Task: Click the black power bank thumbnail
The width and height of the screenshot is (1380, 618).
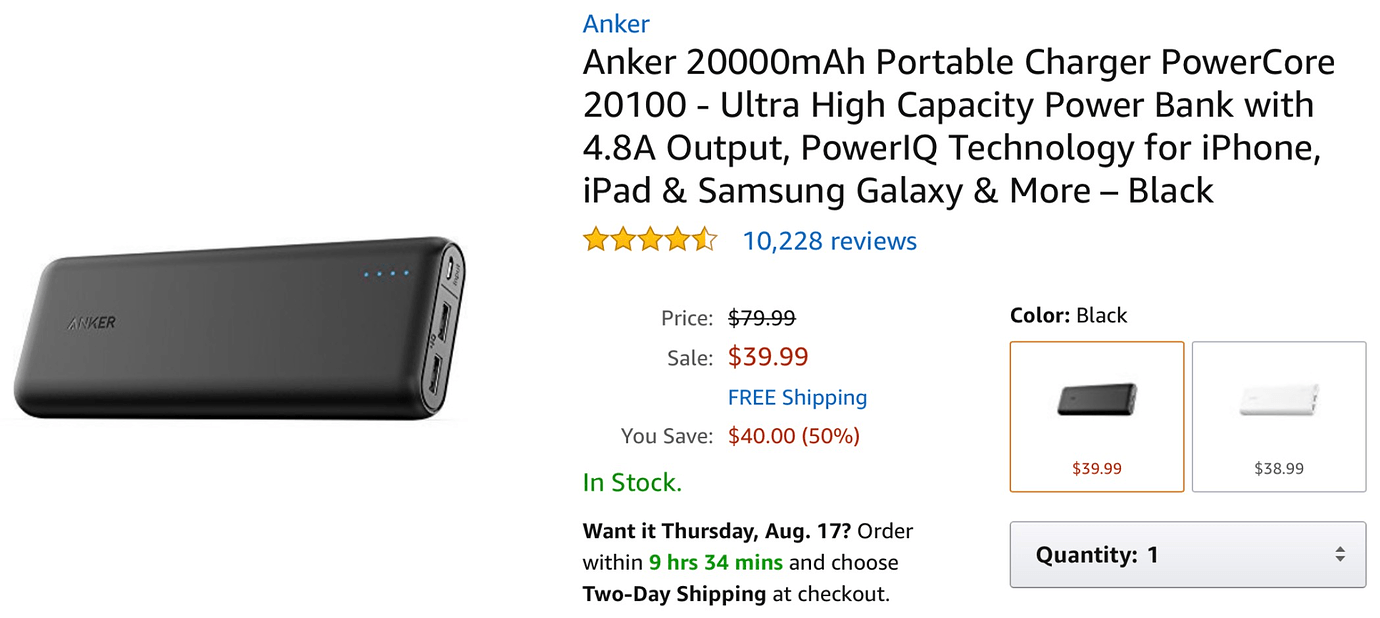Action: [x=1096, y=400]
